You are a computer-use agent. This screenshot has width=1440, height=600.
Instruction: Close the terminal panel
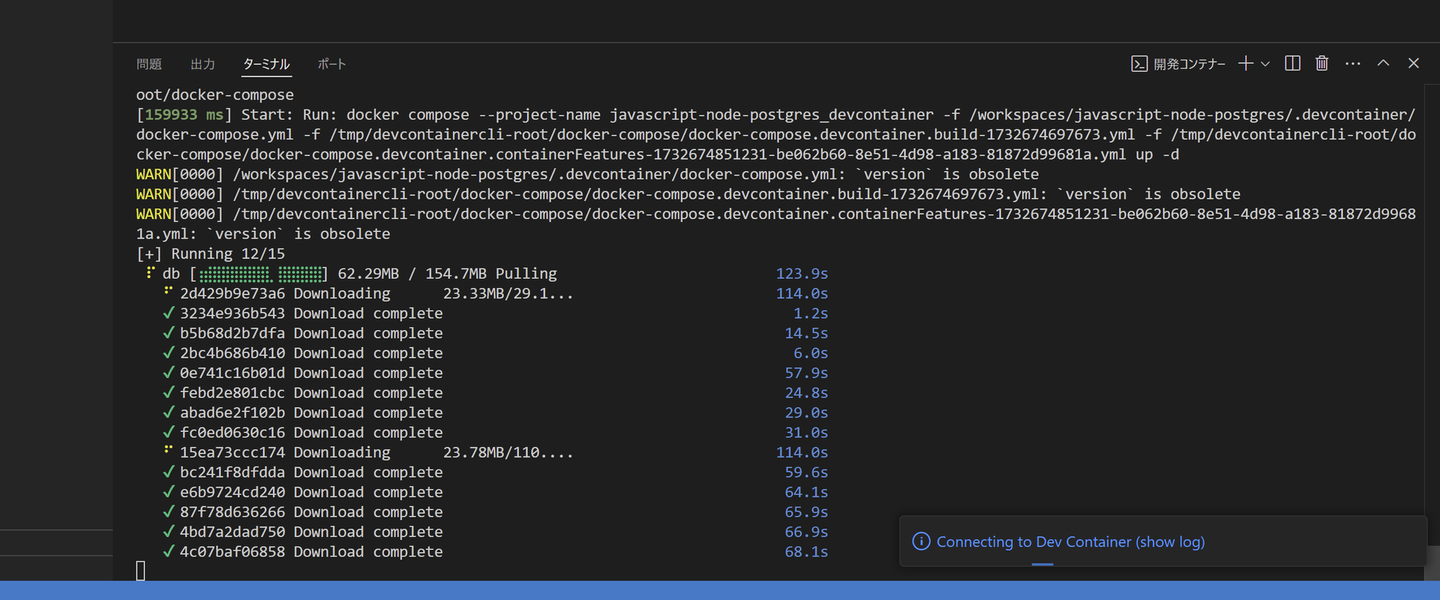pyautogui.click(x=1413, y=64)
